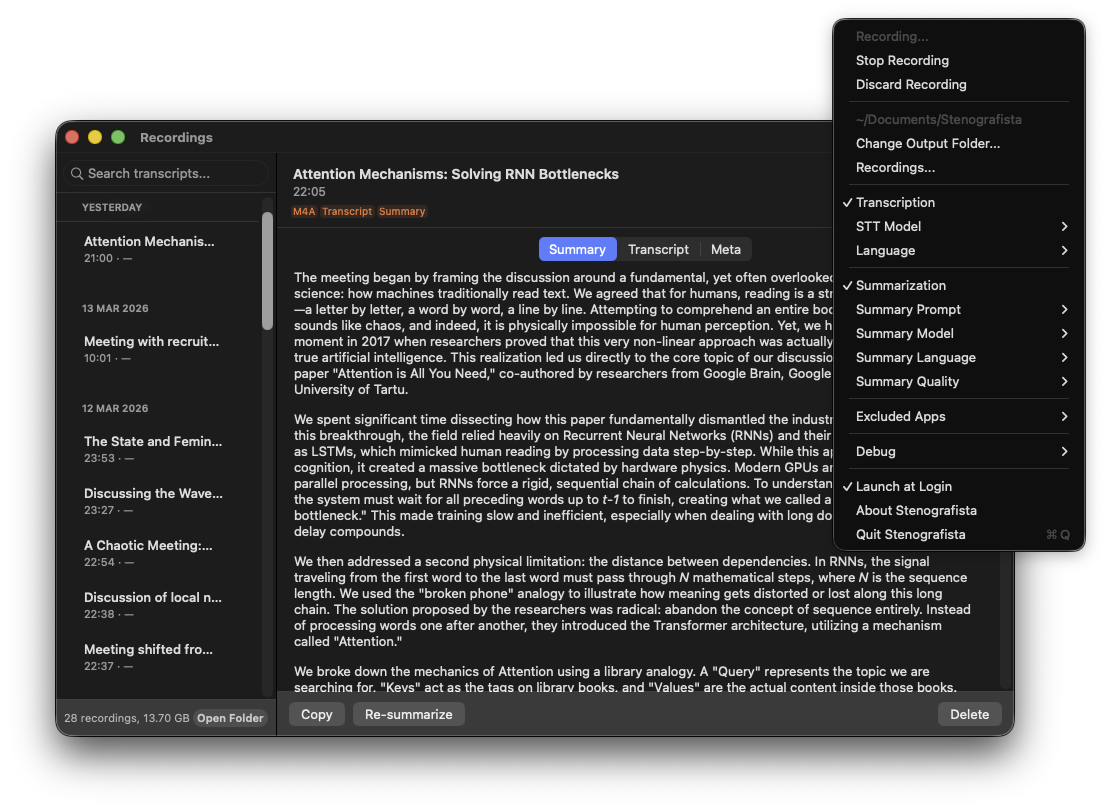Viewport: 1108px width, 810px height.
Task: Click the Re-summarize button
Action: (x=408, y=714)
